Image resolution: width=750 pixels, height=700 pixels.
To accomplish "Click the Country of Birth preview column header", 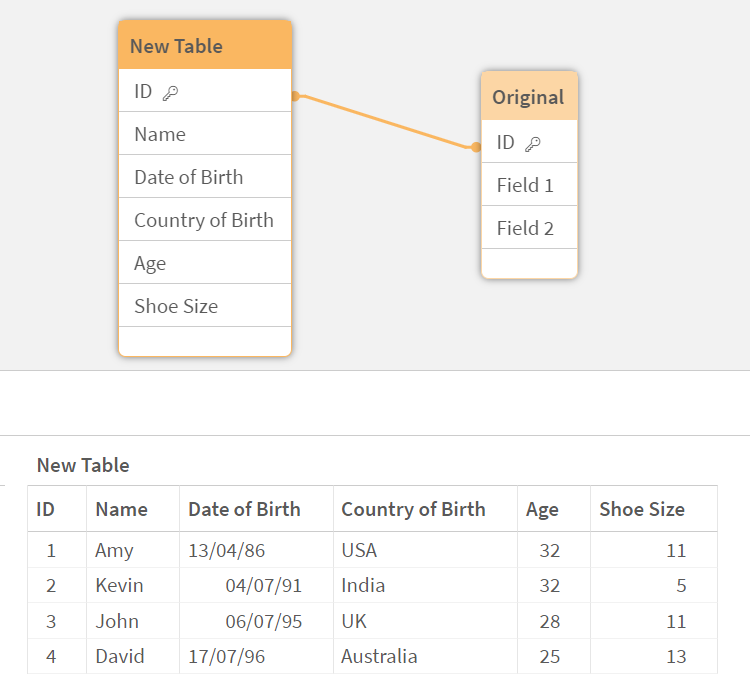I will tap(413, 509).
